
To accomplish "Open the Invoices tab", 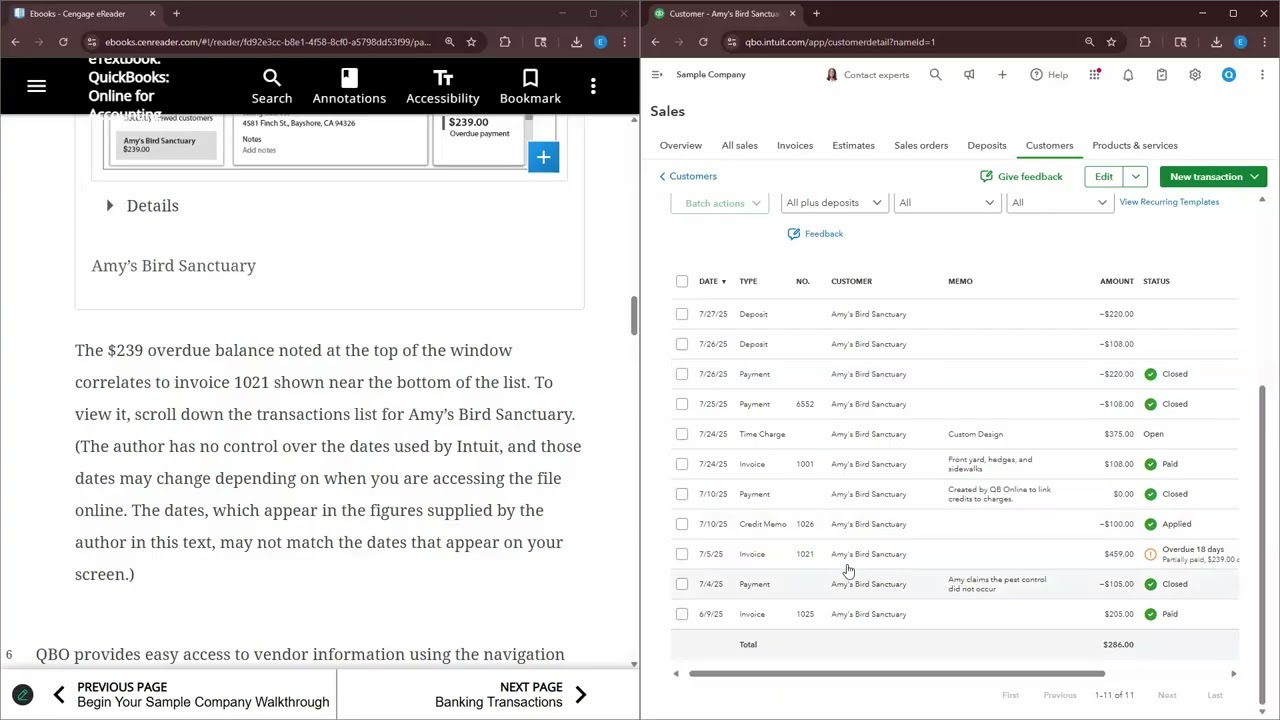I will [x=795, y=146].
